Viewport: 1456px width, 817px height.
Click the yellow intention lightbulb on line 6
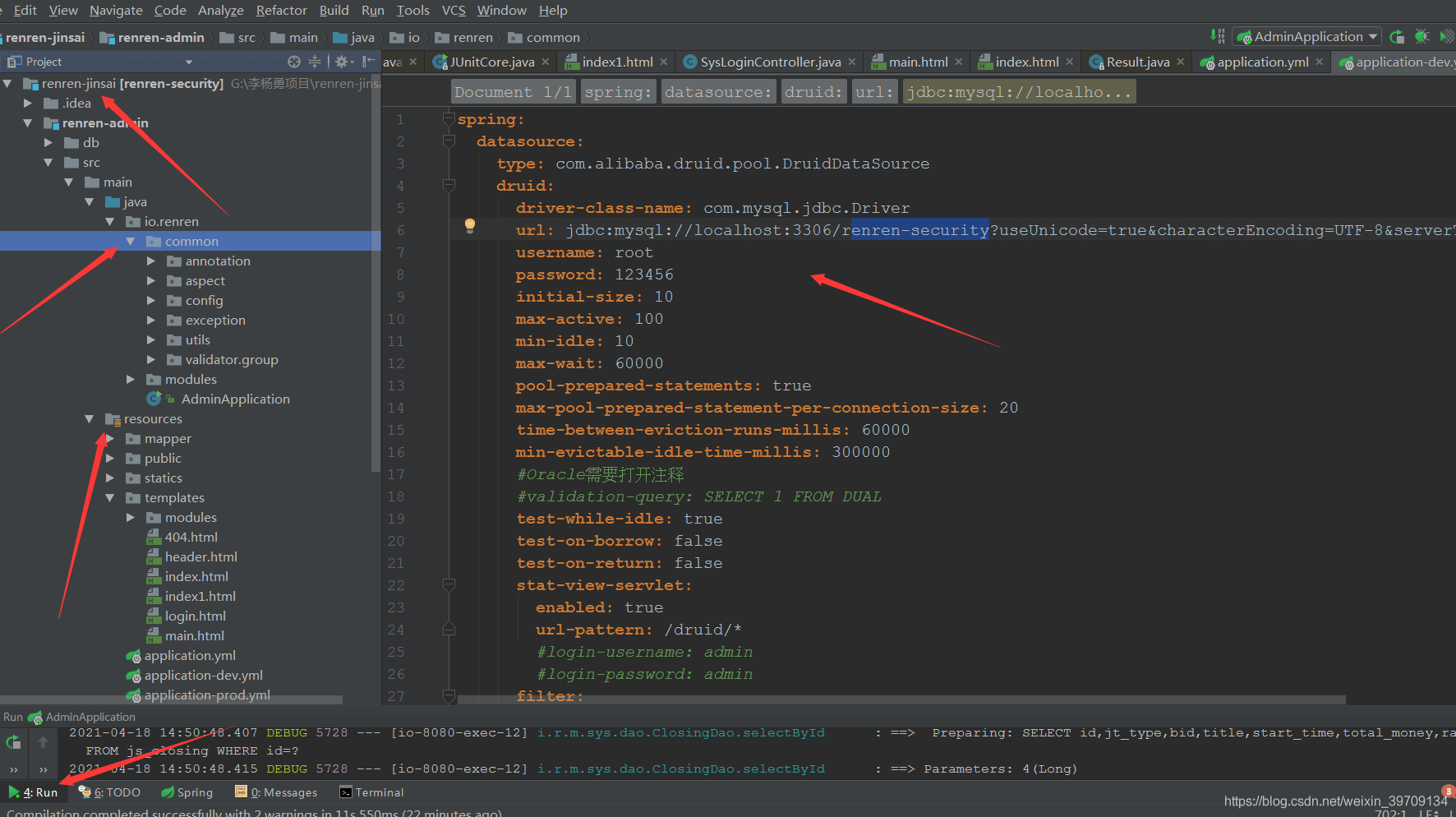tap(469, 225)
